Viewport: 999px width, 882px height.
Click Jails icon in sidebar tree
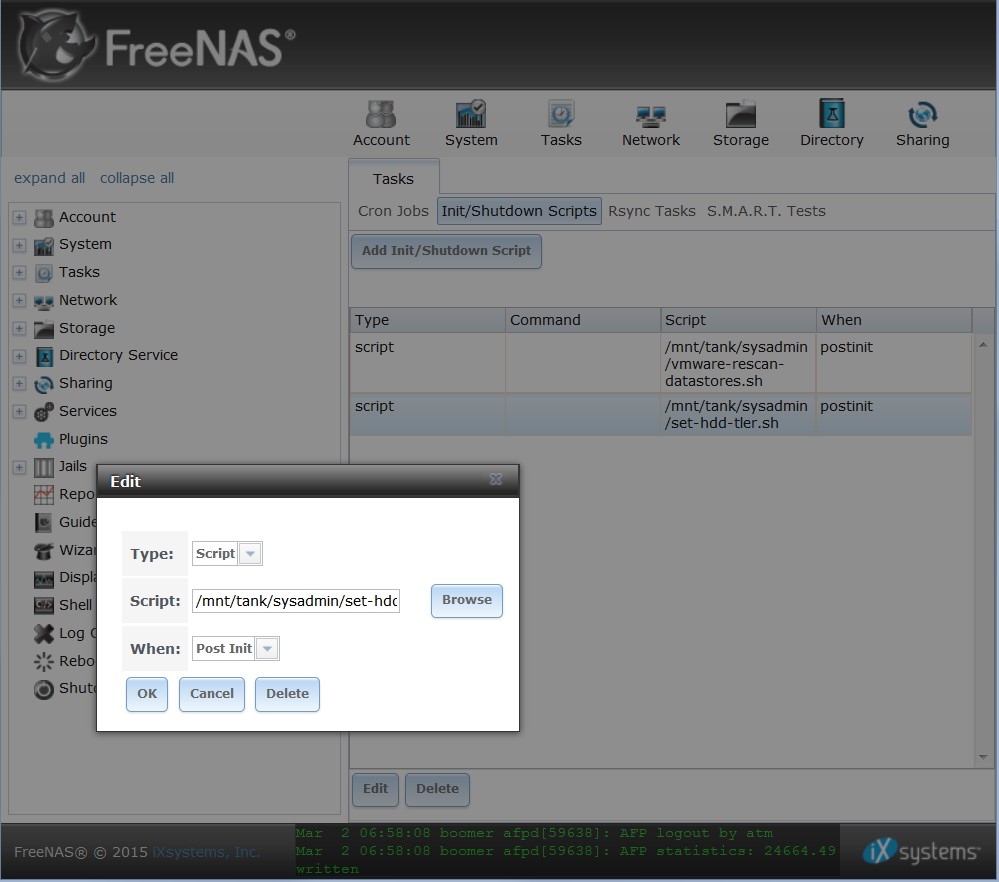(x=43, y=467)
